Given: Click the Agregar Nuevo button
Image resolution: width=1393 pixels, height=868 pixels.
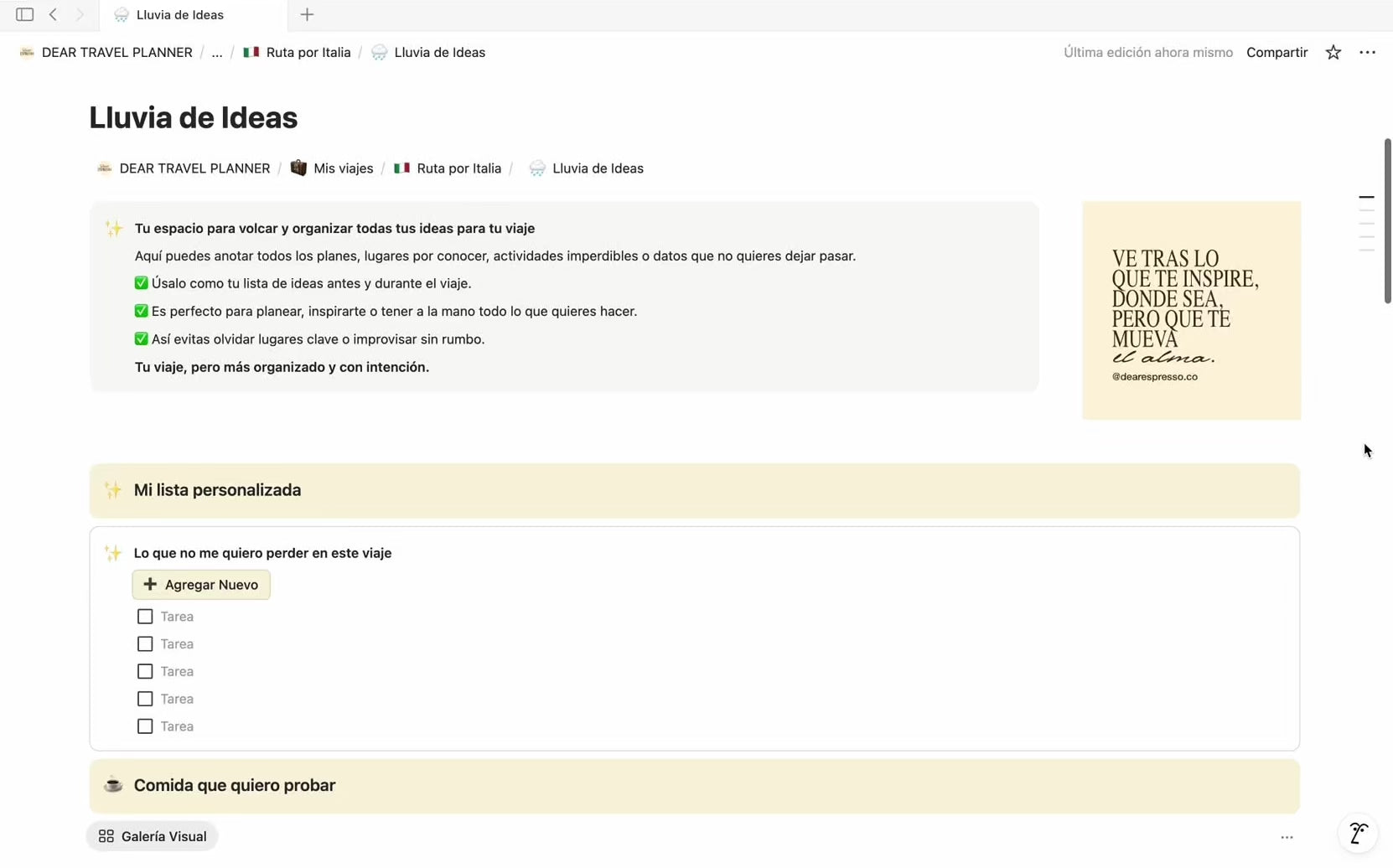Looking at the screenshot, I should tap(201, 585).
